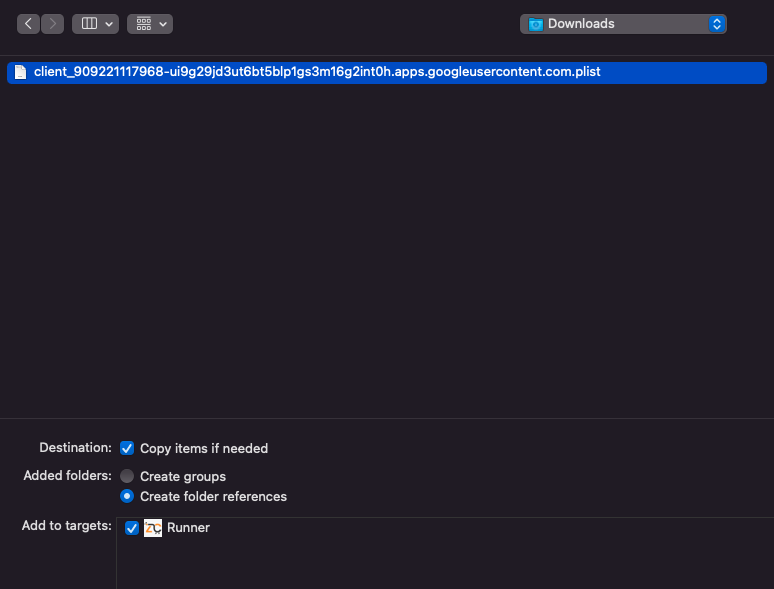Click the blue Downloads folder icon
This screenshot has height=589, width=774.
[x=535, y=24]
